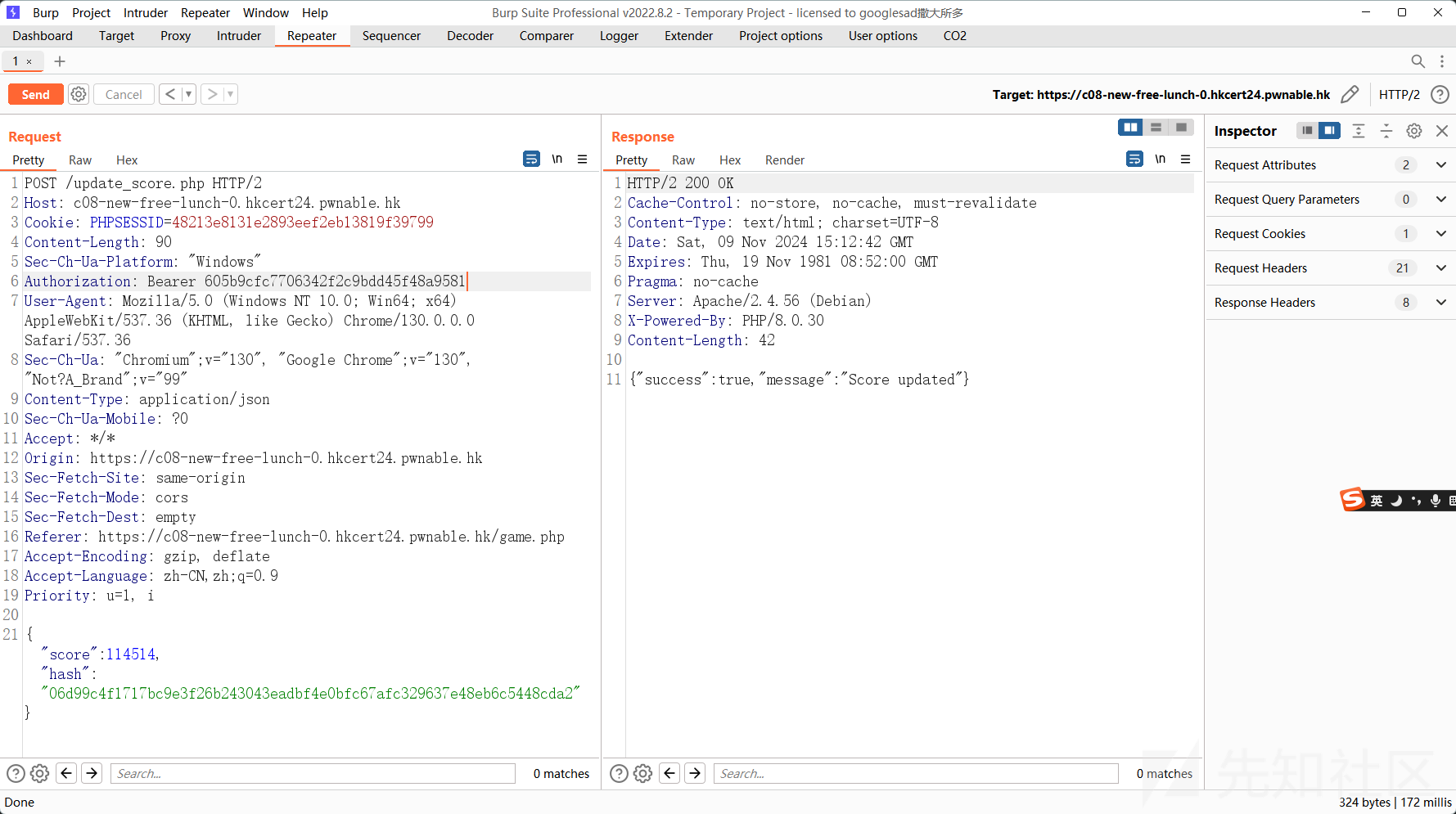Click Sogou input method icon
1456x814 pixels.
(x=1352, y=499)
